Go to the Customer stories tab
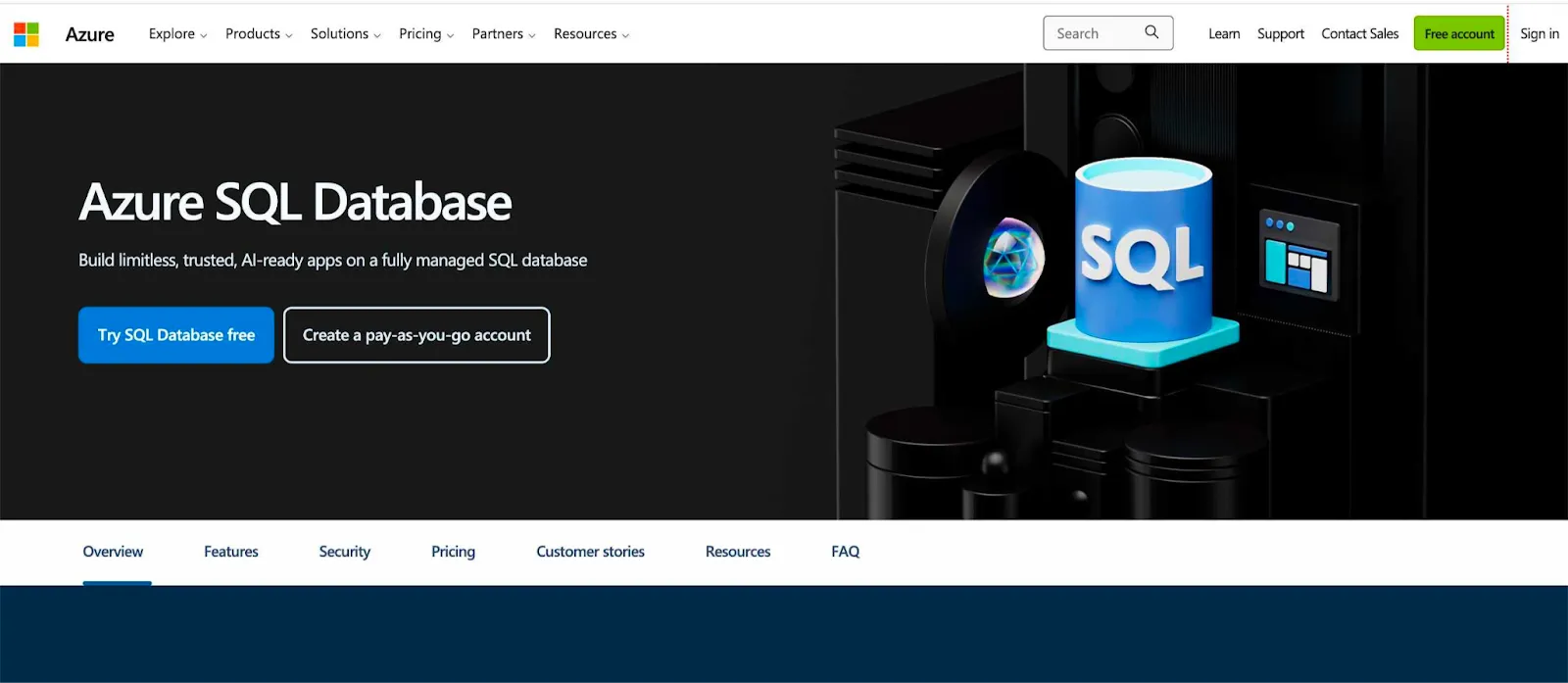The width and height of the screenshot is (1568, 683). [x=590, y=552]
